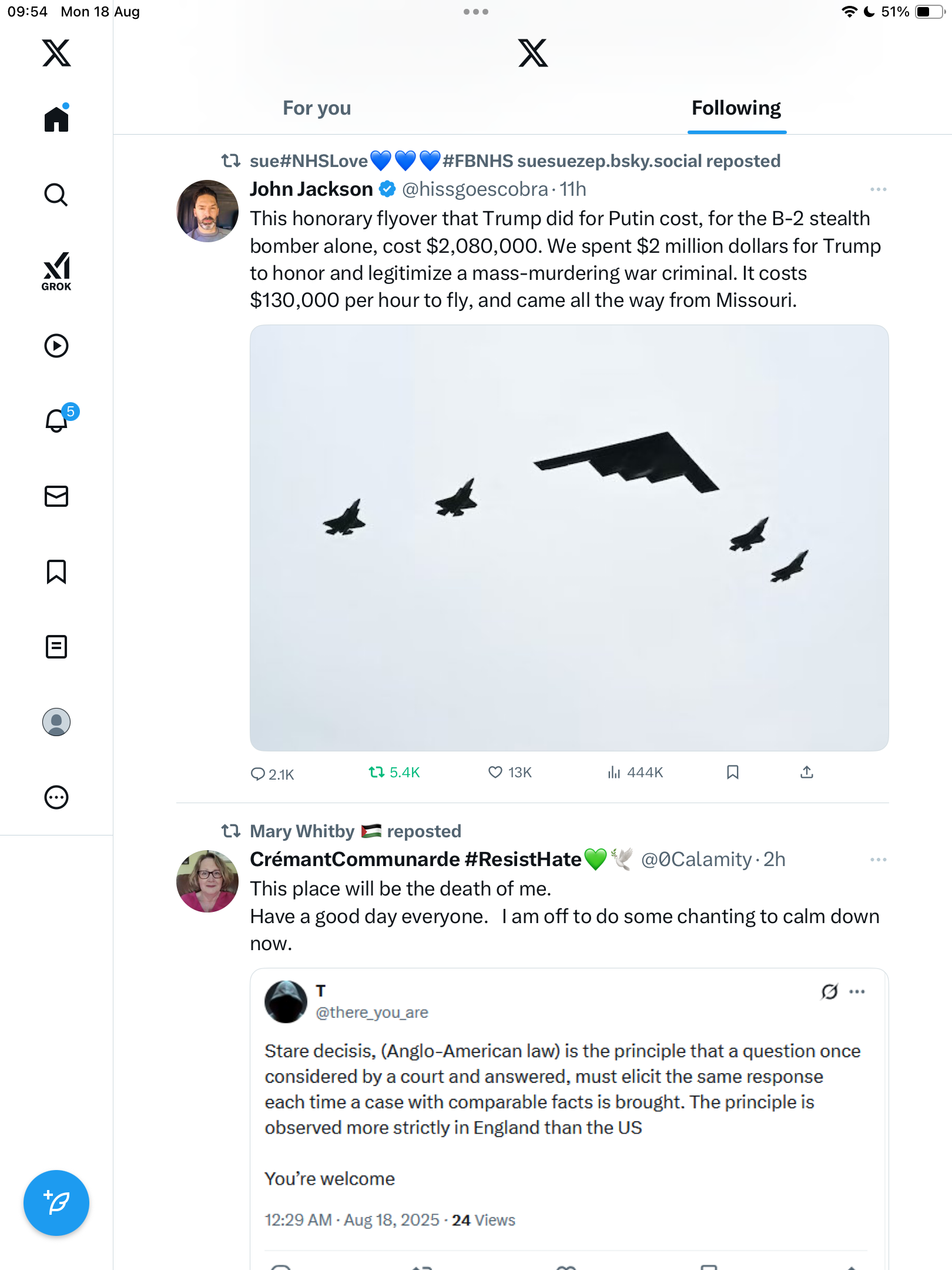Open Grok from the sidebar
Viewport: 952px width, 1270px height.
[56, 271]
